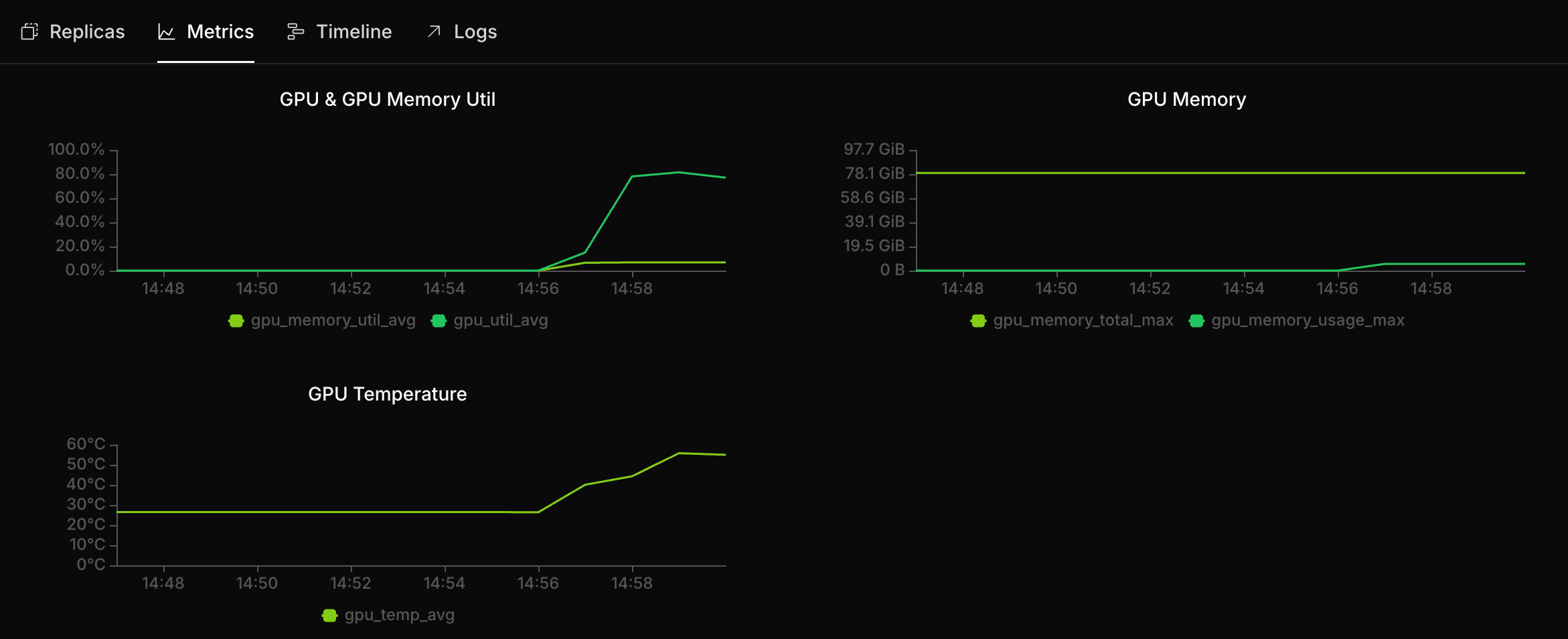Viewport: 1568px width, 639px height.
Task: Click the gpu_util_avg legend label
Action: [x=501, y=320]
